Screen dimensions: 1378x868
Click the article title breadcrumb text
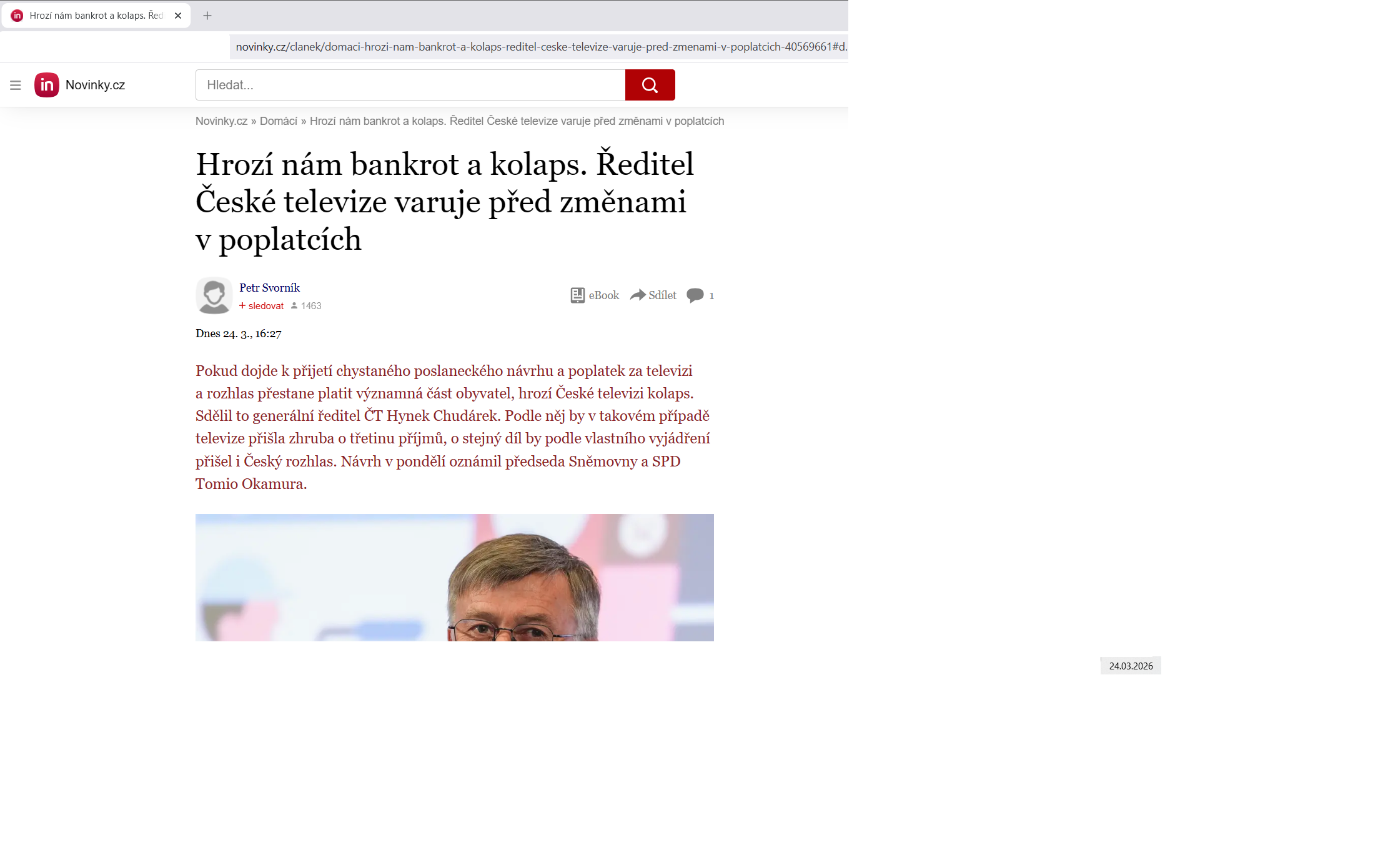coord(517,121)
